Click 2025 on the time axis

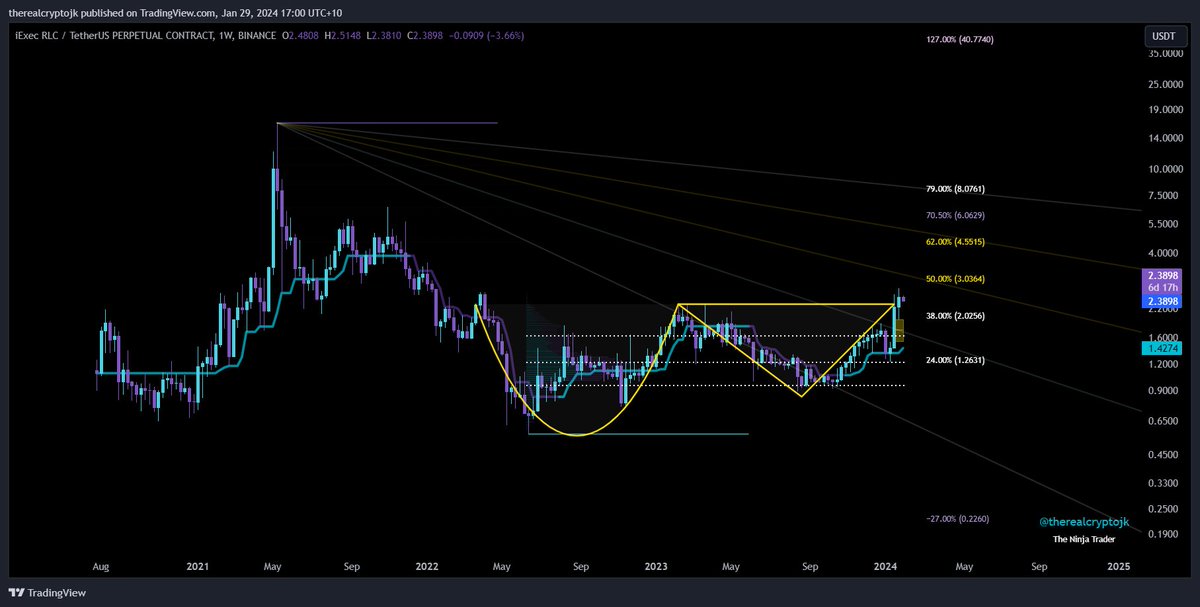(1119, 566)
